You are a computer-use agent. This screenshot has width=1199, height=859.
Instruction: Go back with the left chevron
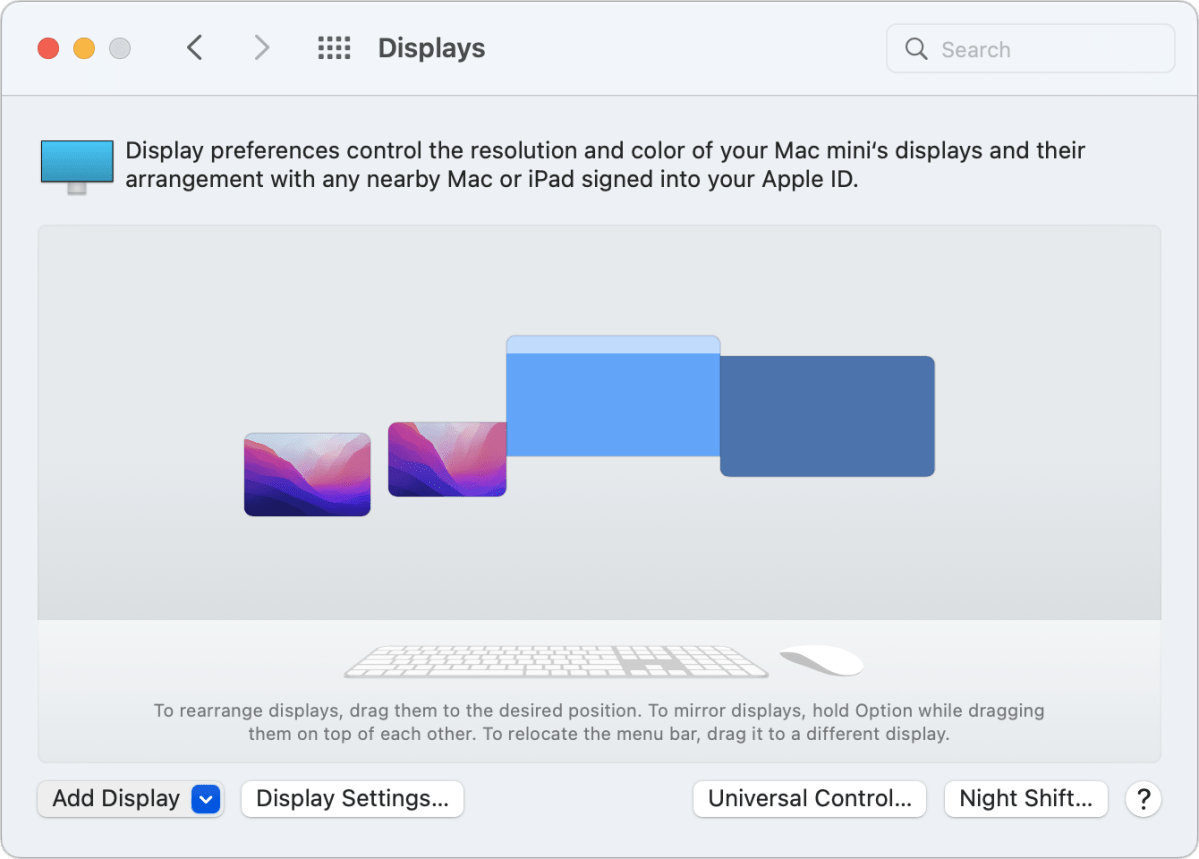click(195, 47)
